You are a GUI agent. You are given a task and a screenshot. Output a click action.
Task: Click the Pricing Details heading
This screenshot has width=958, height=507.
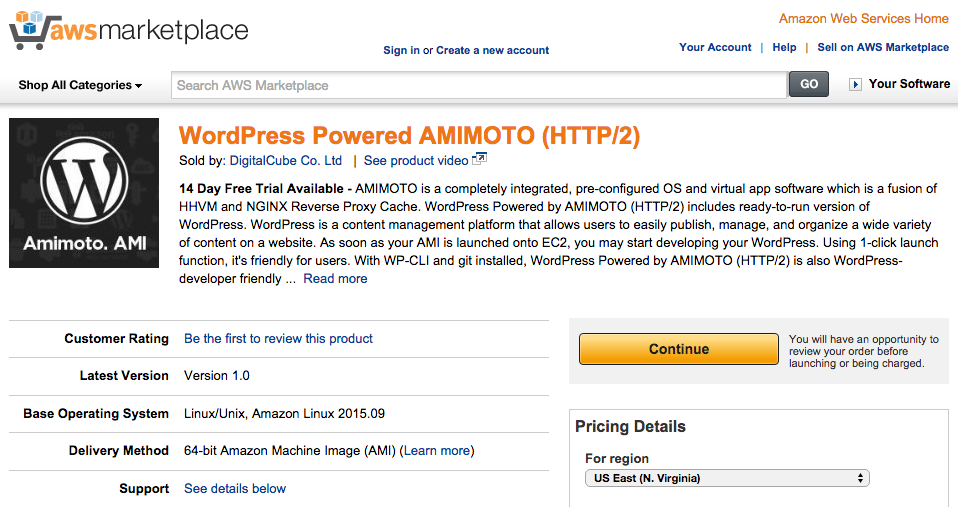tap(631, 426)
